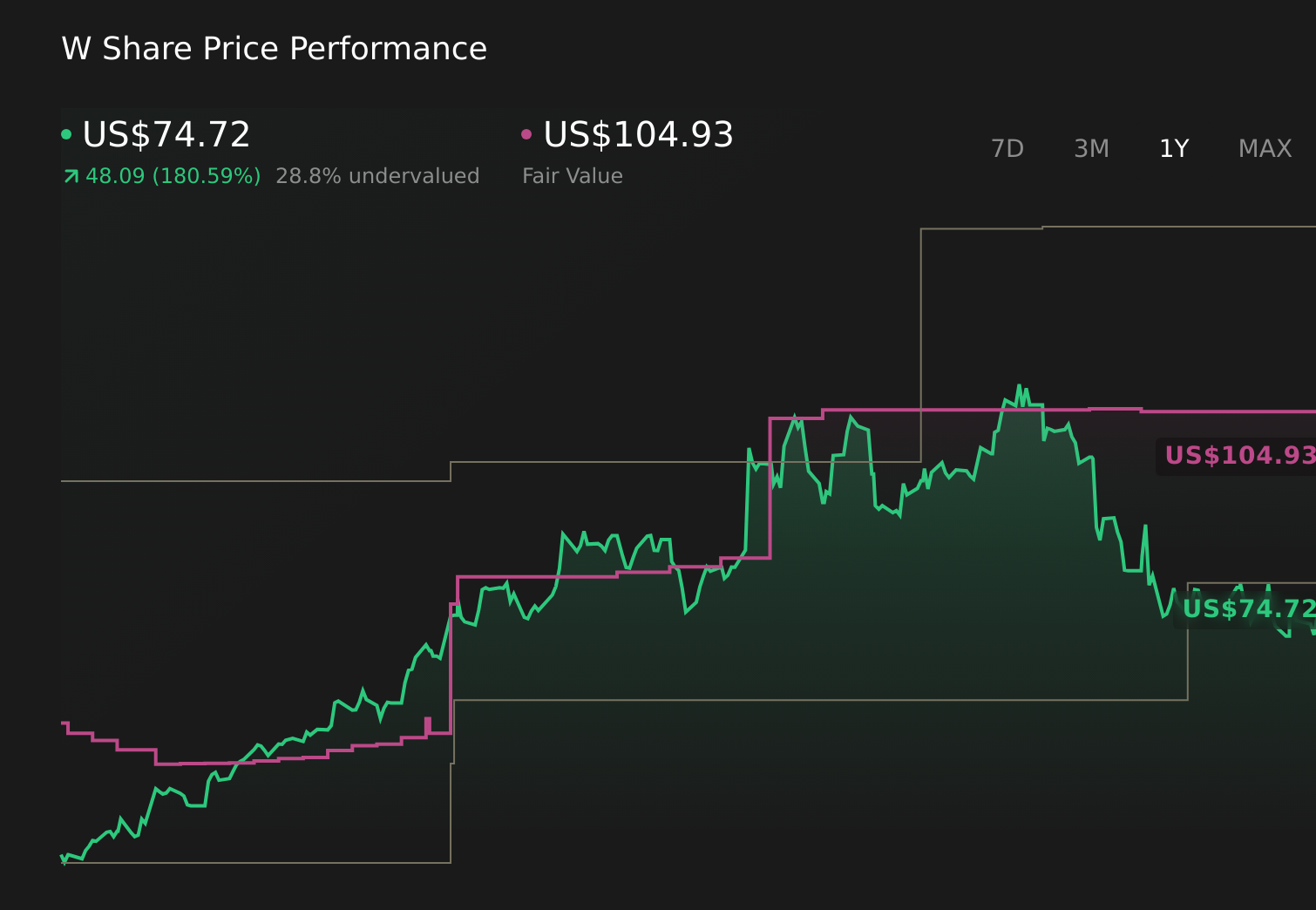Click the W Share Price Performance title
This screenshot has width=1316, height=910.
pos(274,48)
